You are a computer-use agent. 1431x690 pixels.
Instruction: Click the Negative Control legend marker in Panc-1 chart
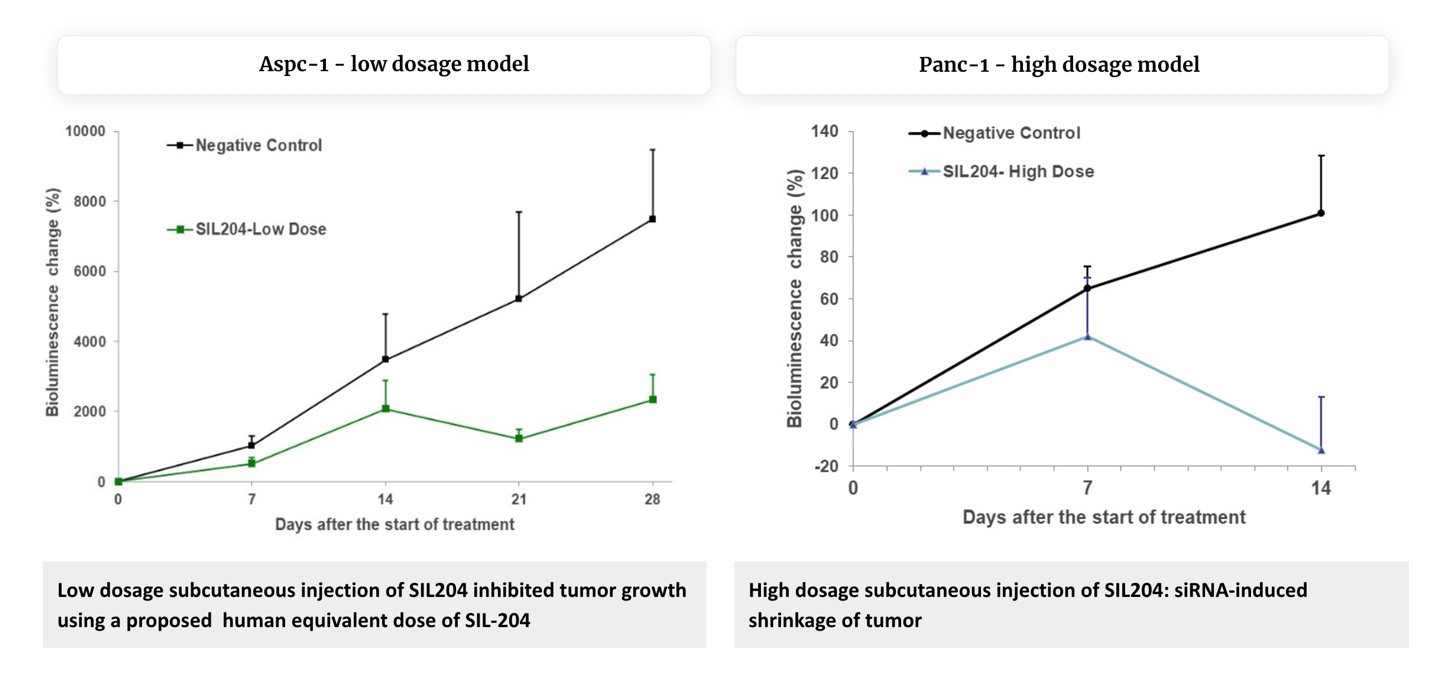[925, 133]
